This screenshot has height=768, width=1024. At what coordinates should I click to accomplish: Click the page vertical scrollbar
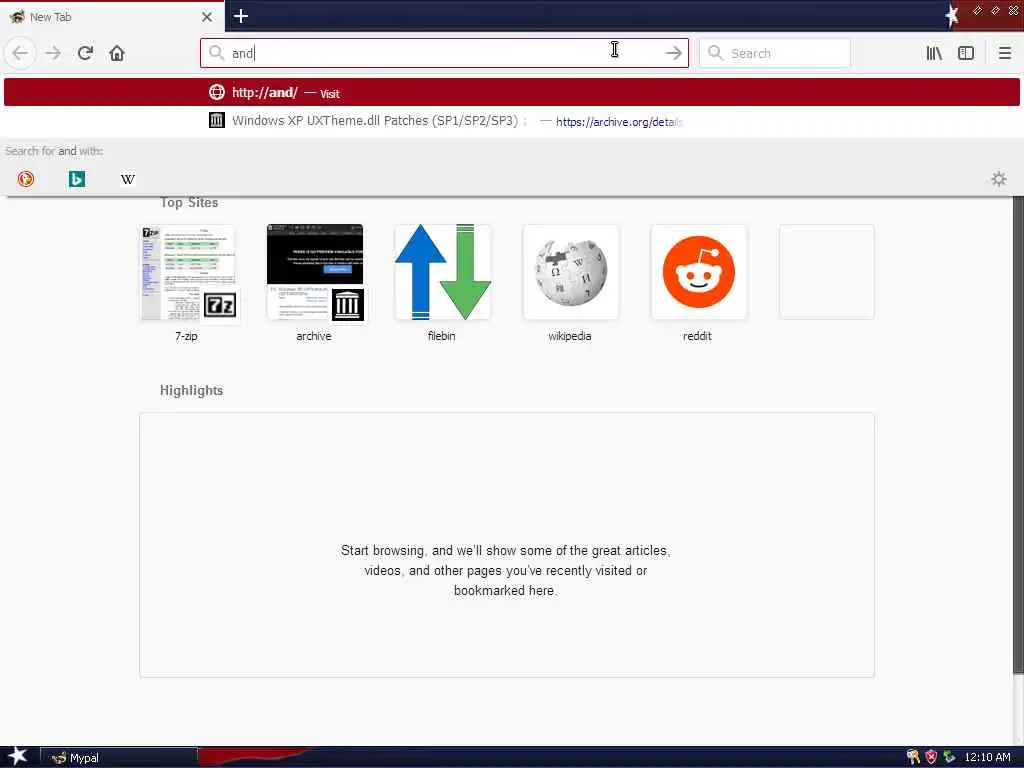(x=1018, y=434)
